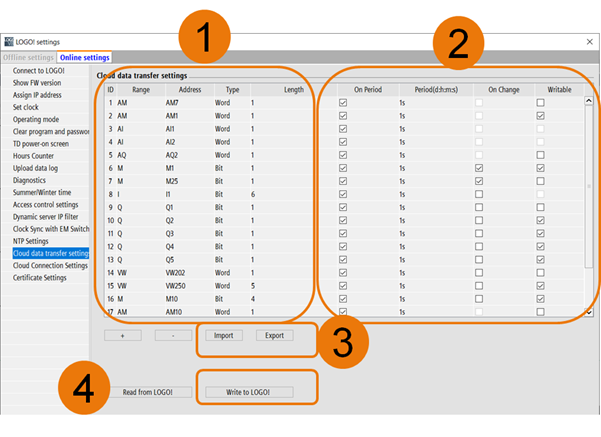Toggle Writable checkbox for Q2 row
Screen dimensions: 601x437
coord(540,220)
